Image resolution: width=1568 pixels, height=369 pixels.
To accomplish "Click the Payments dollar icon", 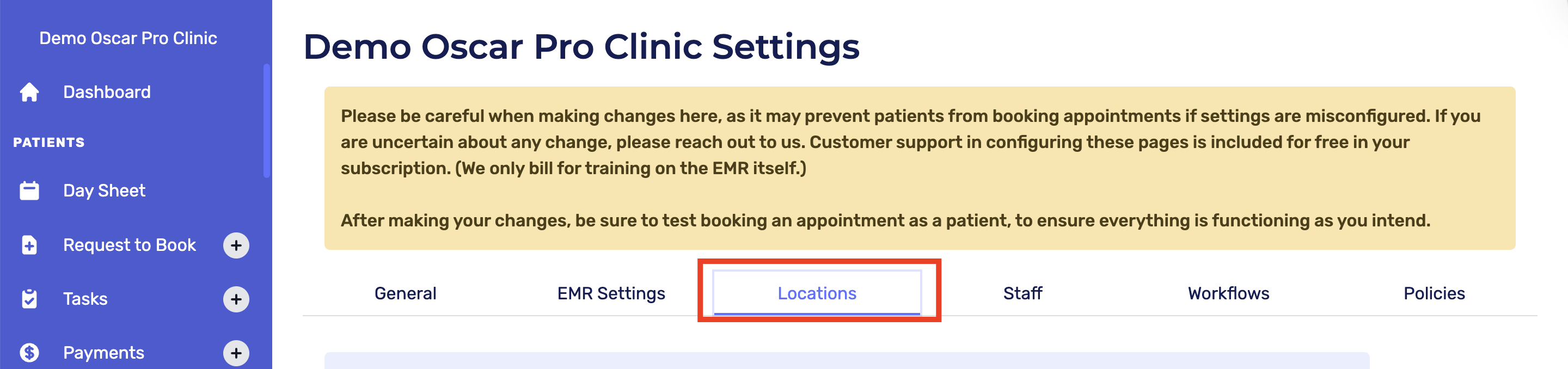I will 29,353.
